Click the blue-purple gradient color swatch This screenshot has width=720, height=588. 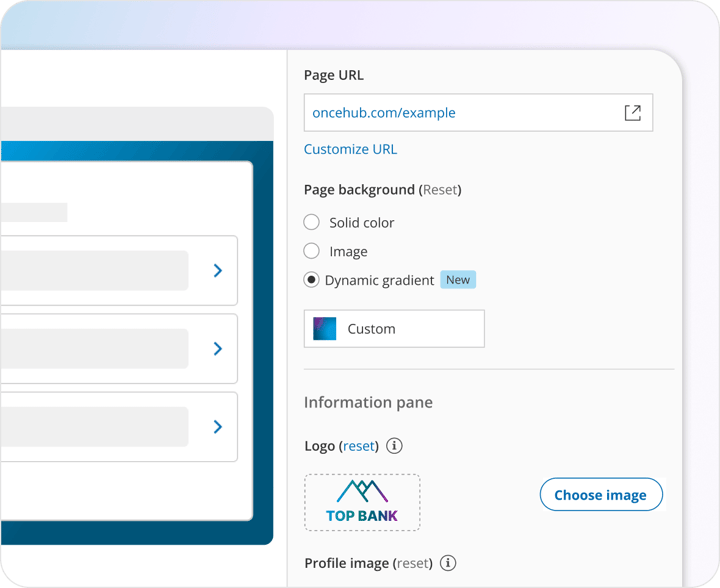point(325,329)
